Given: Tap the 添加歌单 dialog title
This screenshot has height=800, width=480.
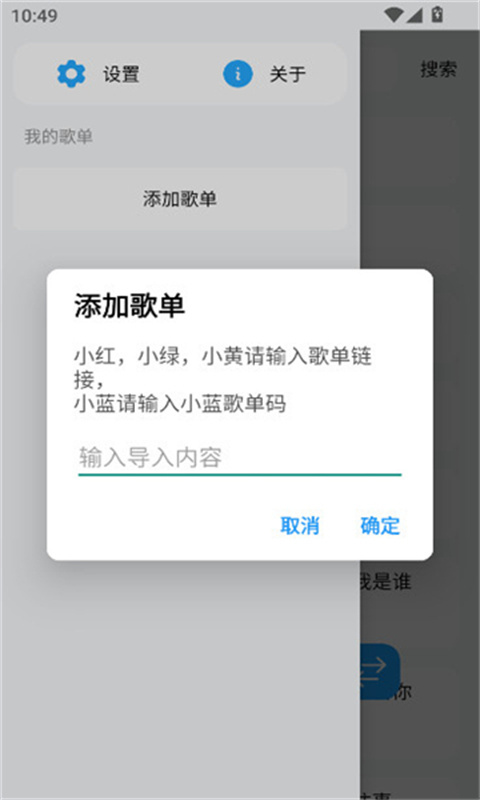Looking at the screenshot, I should [130, 306].
